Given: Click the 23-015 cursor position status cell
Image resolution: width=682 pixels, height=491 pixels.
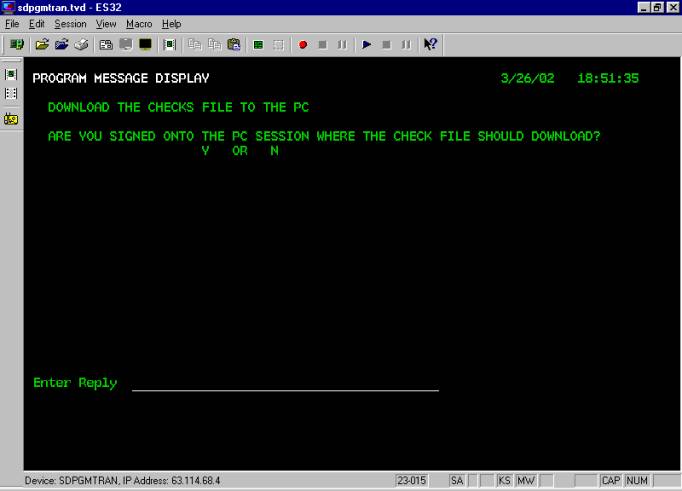Looking at the screenshot, I should (412, 481).
